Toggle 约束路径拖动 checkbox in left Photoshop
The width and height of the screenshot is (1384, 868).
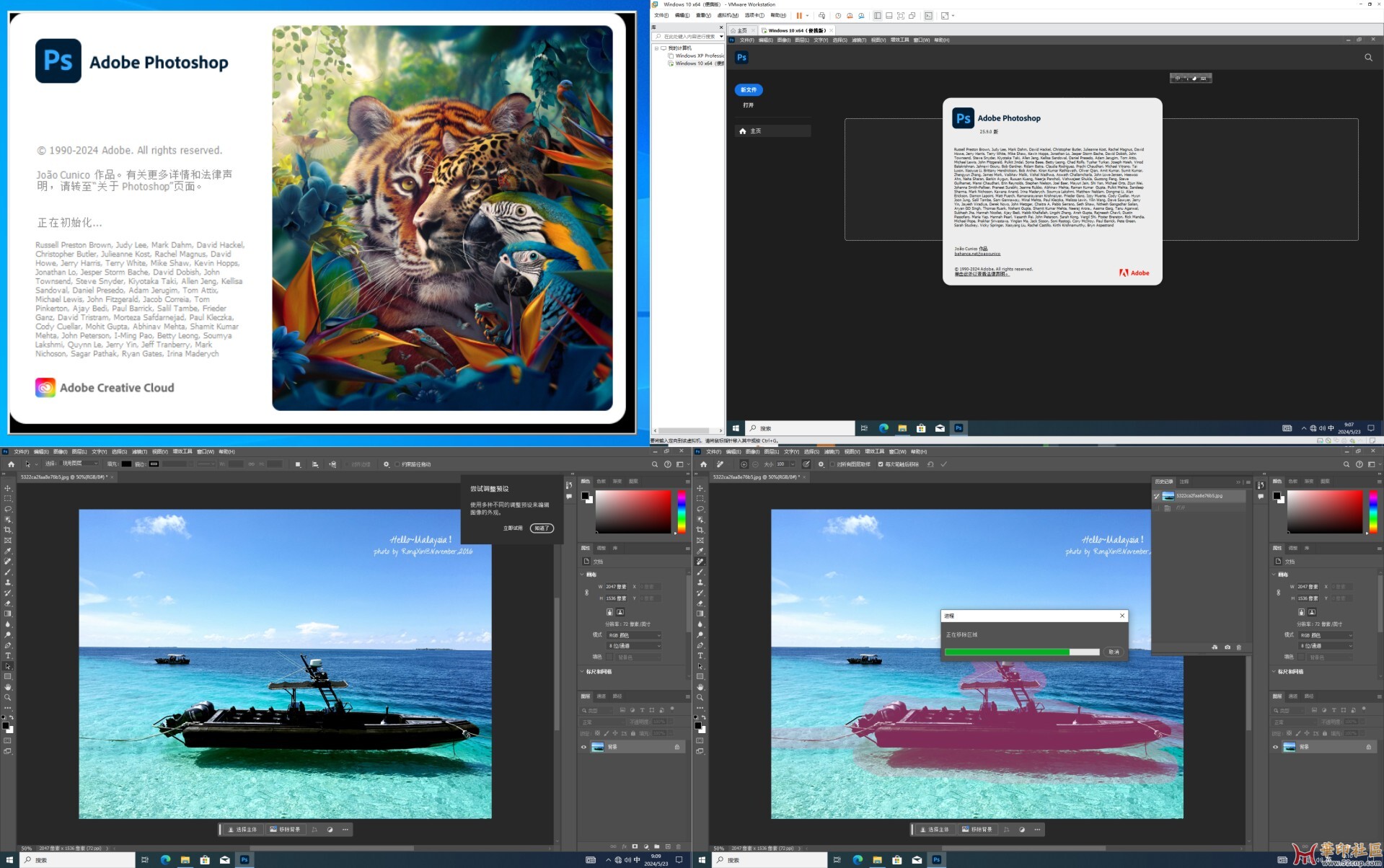tap(397, 464)
